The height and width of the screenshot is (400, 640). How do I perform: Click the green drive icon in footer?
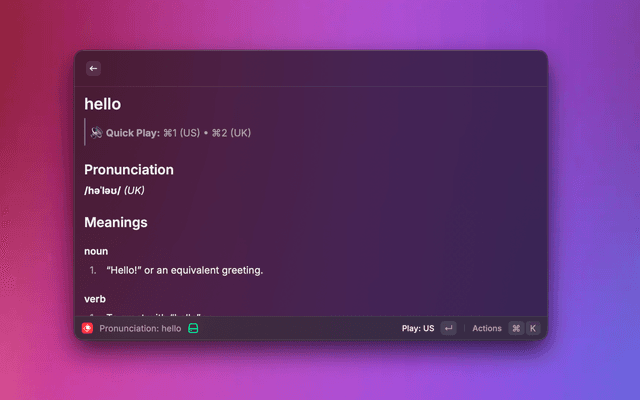pos(194,328)
